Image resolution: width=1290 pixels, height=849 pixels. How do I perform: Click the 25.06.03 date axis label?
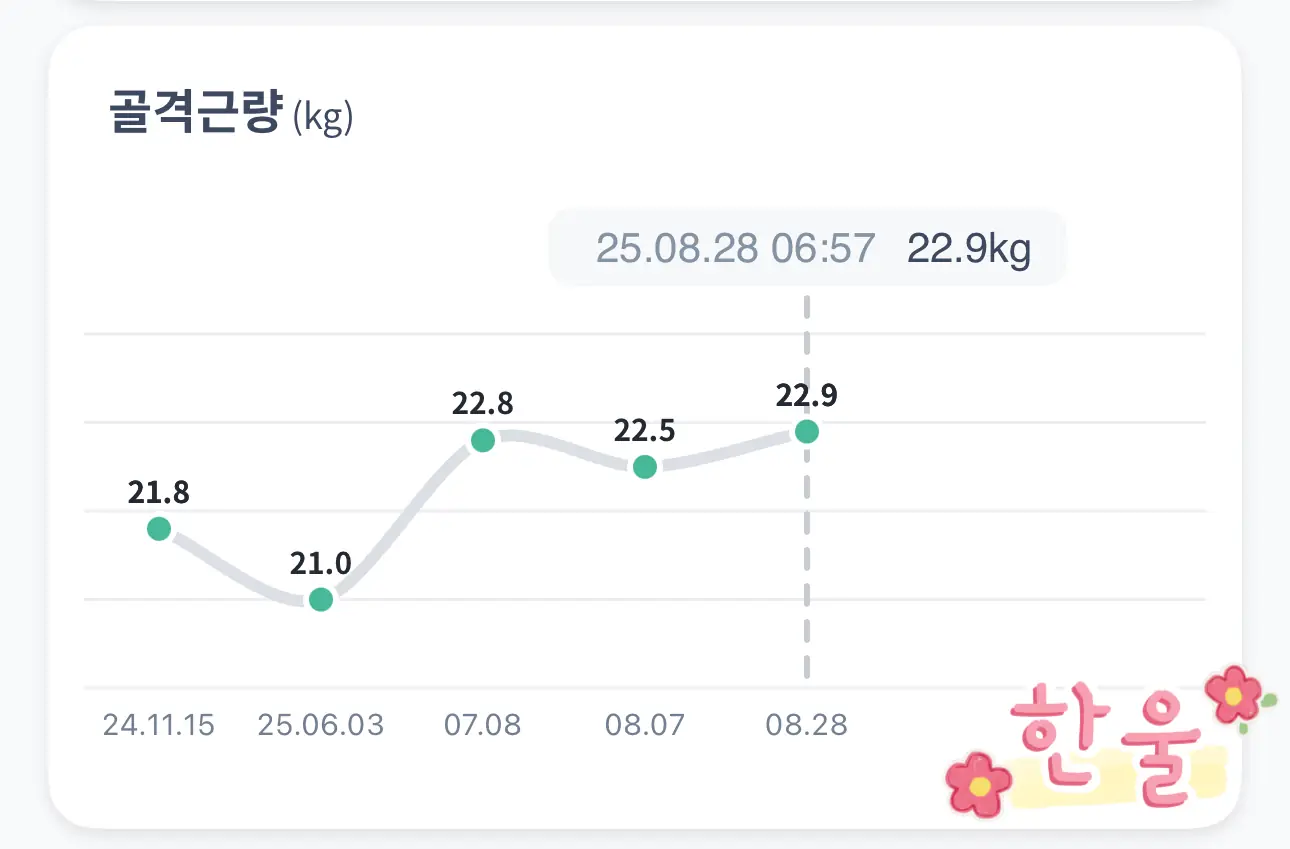(321, 725)
